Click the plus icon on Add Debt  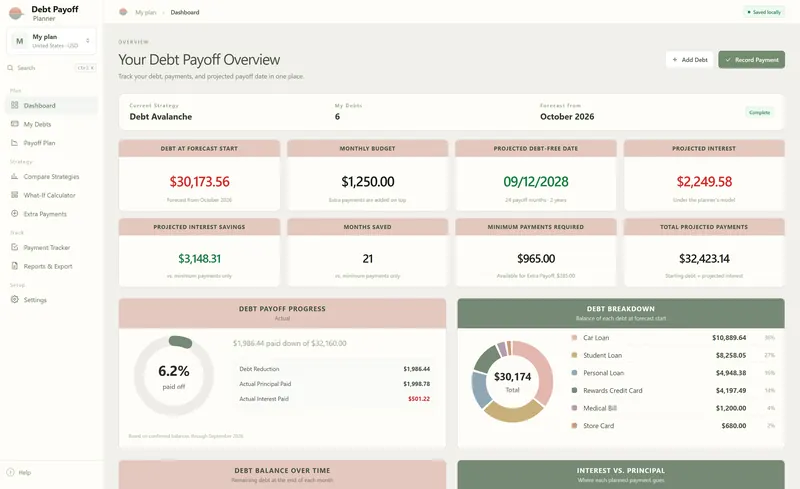coord(674,60)
